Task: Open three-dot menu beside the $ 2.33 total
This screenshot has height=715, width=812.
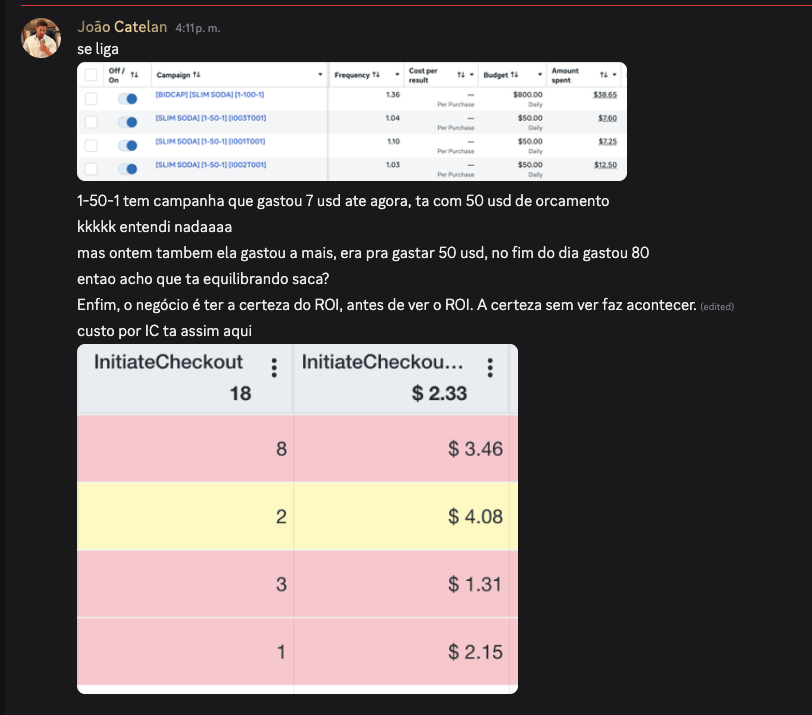Action: [x=490, y=368]
